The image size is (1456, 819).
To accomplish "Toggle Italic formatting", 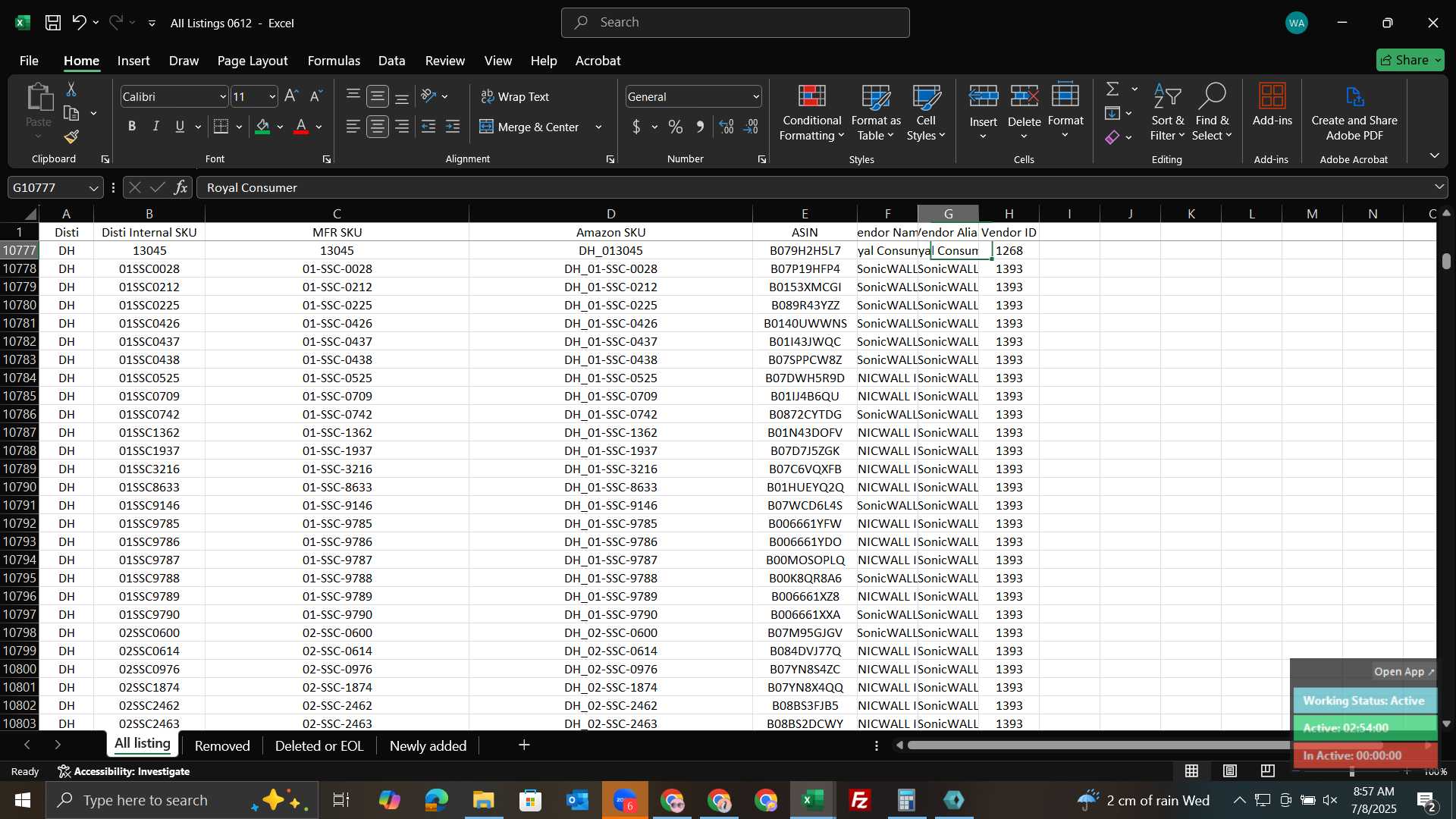I will tap(156, 127).
